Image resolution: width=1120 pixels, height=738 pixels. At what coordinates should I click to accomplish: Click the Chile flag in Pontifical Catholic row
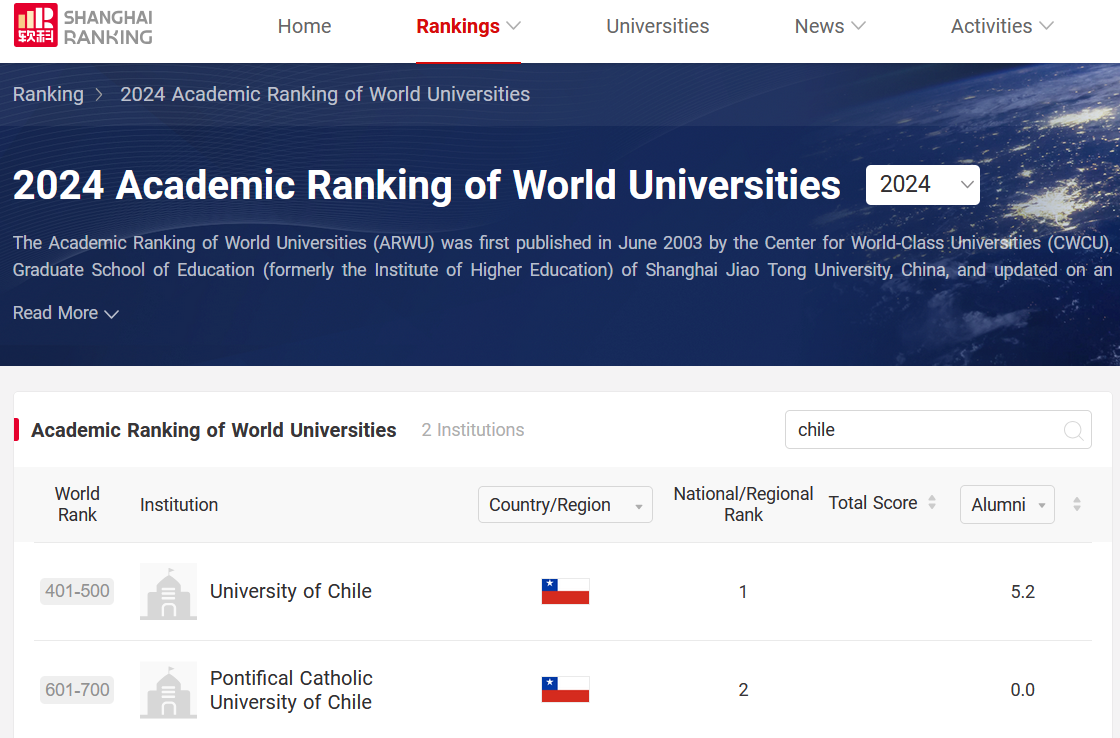(x=565, y=689)
